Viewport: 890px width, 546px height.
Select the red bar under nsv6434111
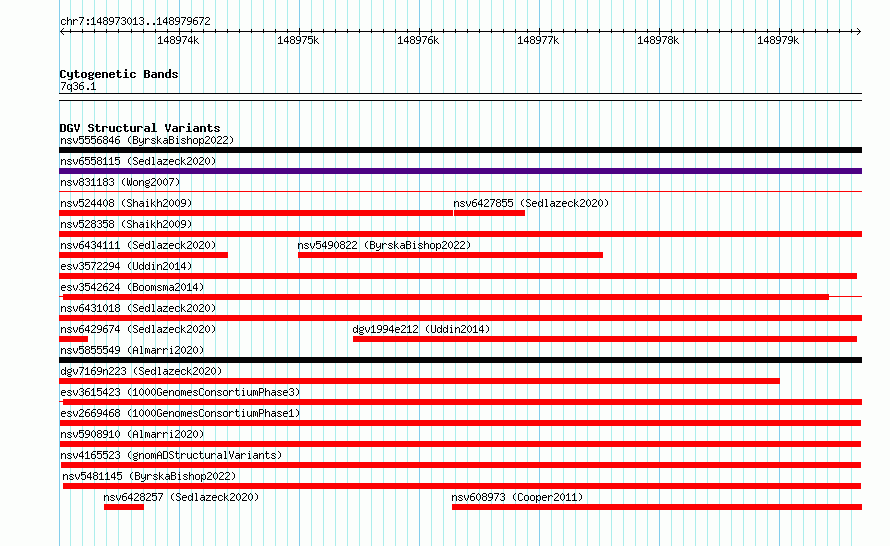(144, 255)
